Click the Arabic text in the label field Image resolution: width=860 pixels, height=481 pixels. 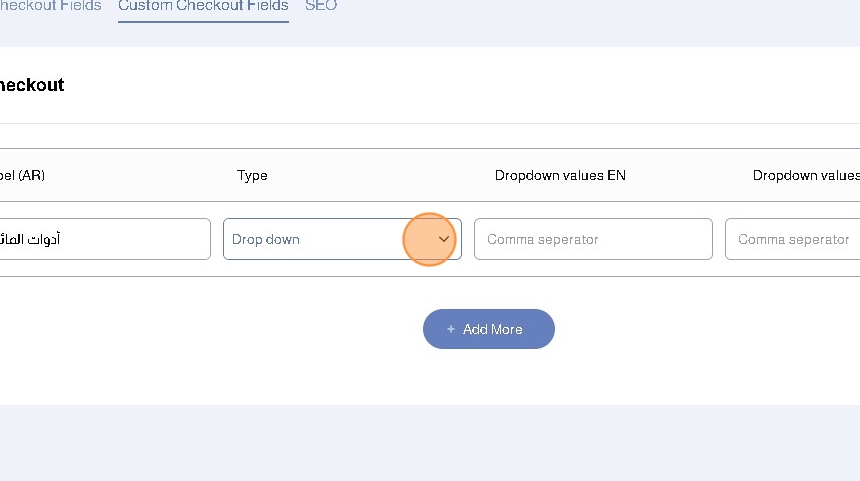[31, 240]
